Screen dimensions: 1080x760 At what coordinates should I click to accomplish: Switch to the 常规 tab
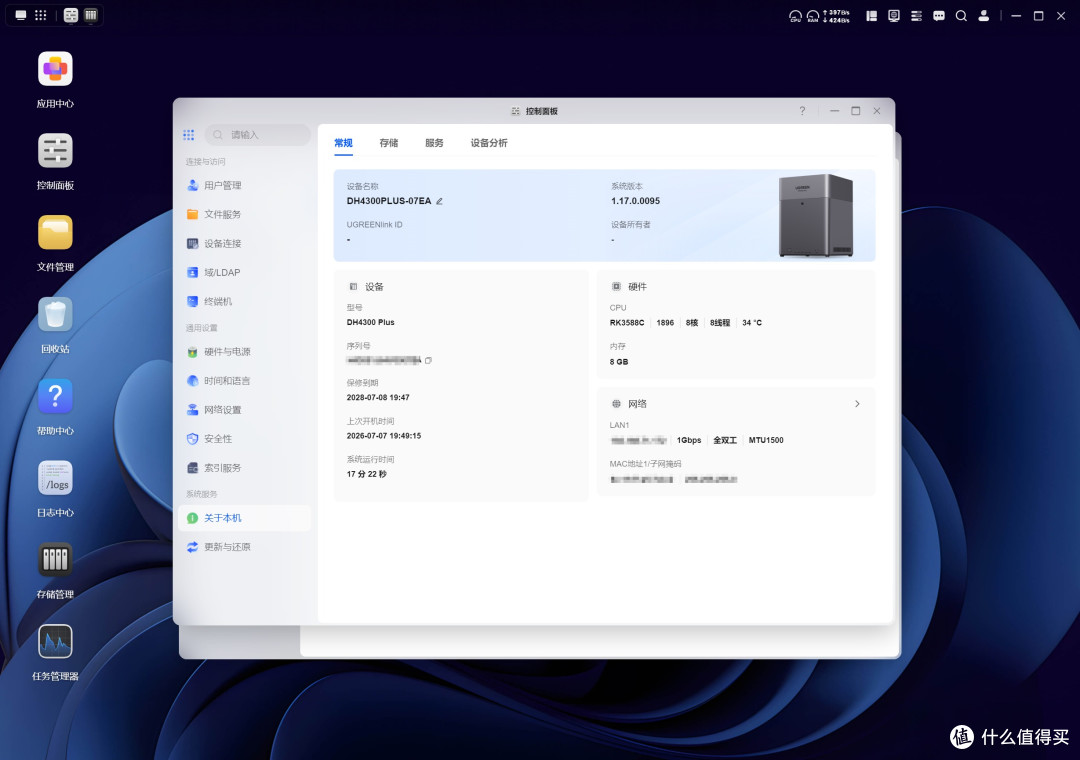pos(343,143)
